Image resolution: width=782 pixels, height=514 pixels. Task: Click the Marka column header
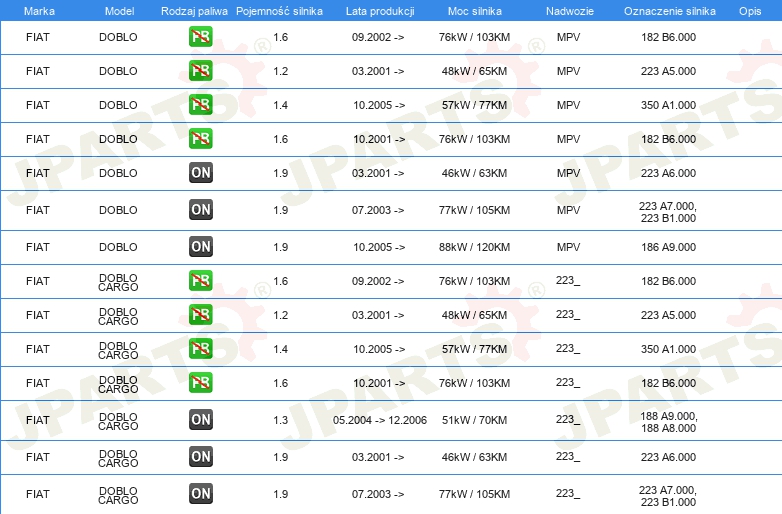tap(39, 11)
